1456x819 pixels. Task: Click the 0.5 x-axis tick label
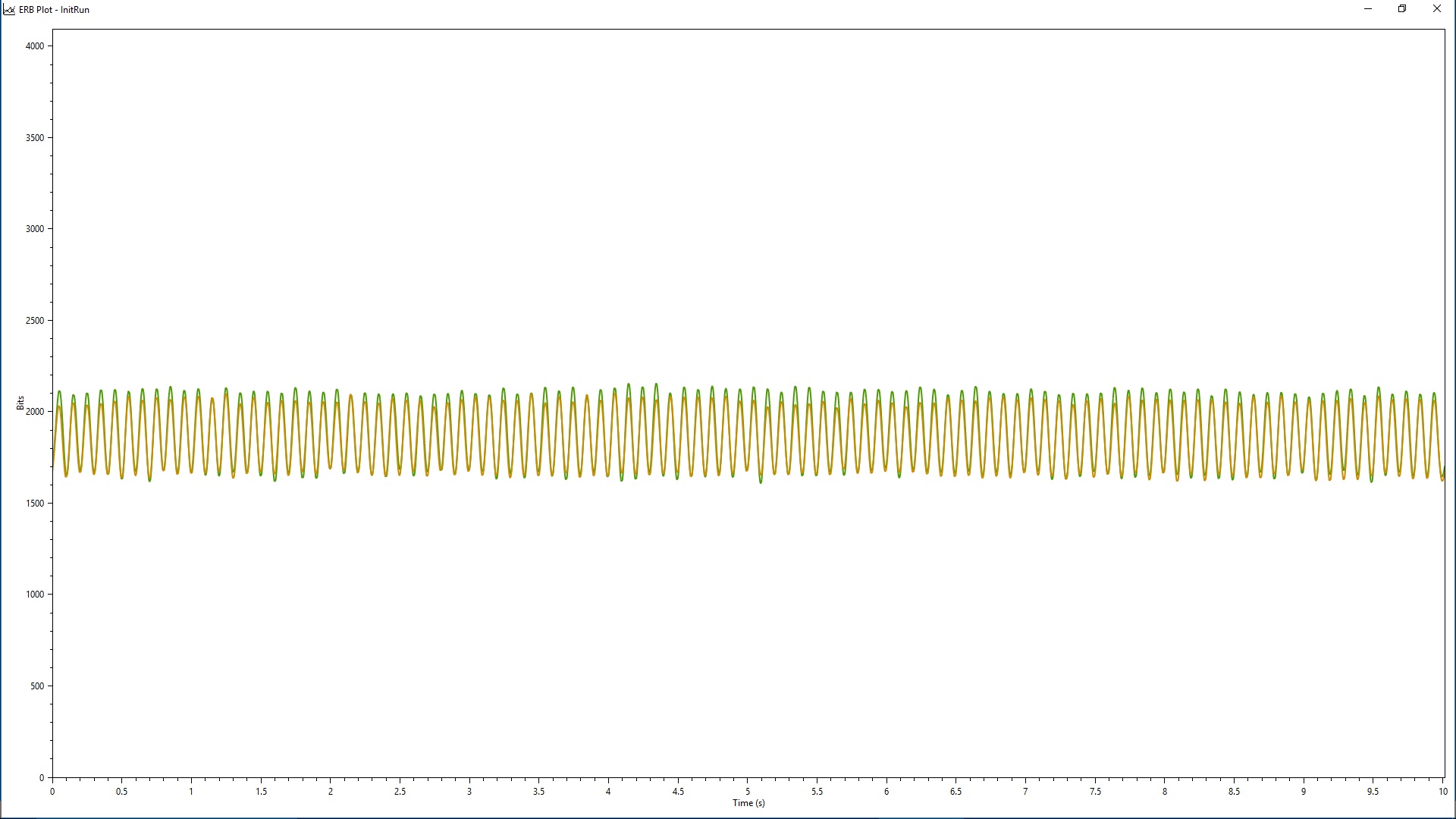point(121,792)
